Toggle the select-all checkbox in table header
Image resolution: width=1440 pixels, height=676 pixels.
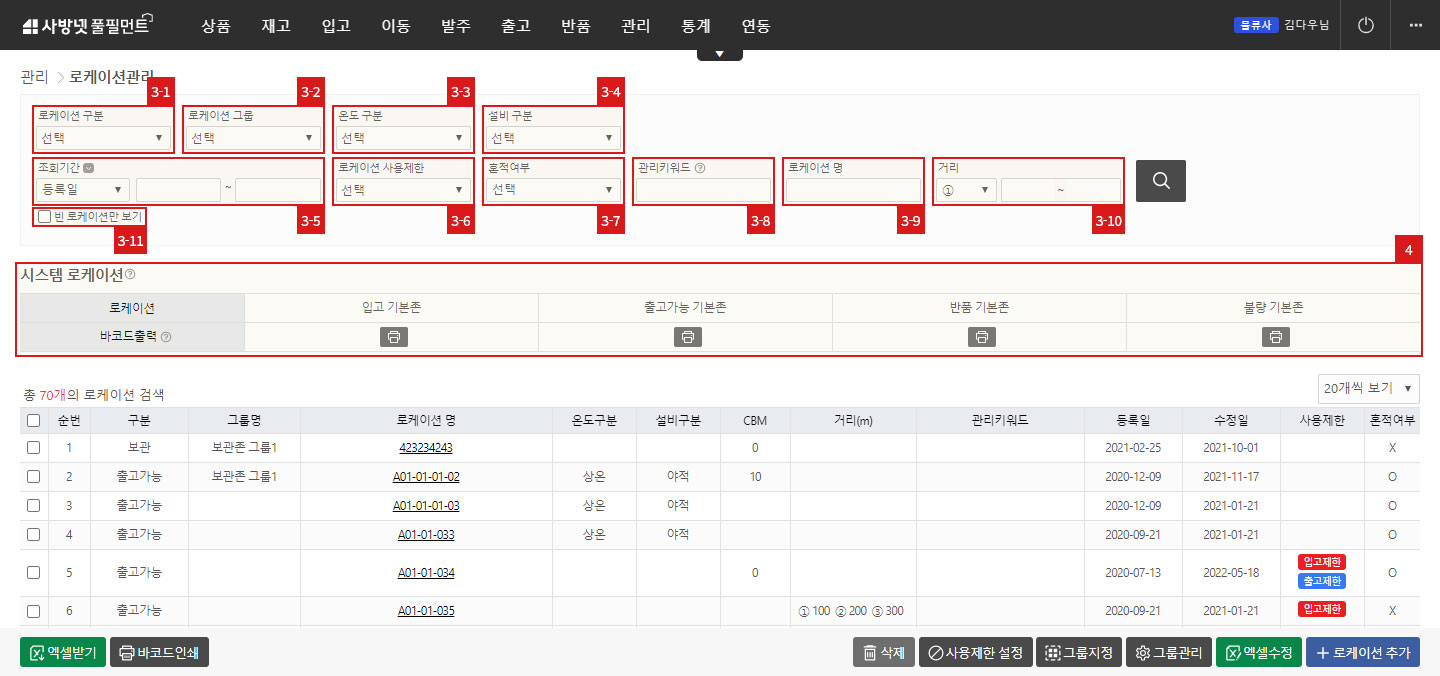[x=33, y=421]
